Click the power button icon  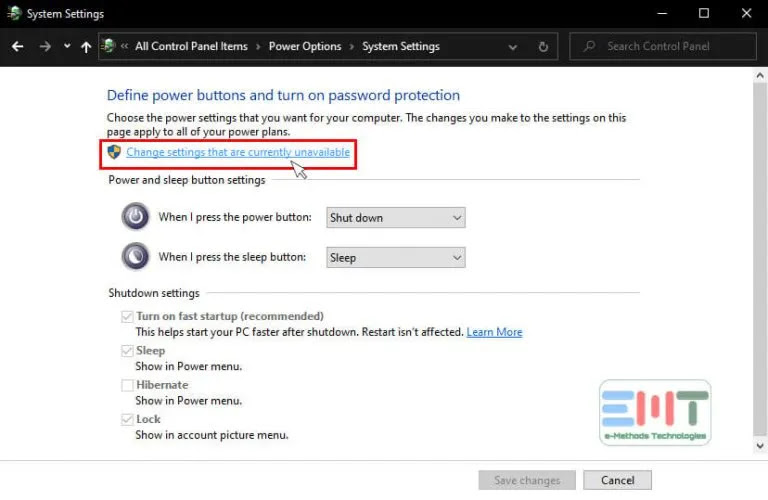(x=135, y=216)
